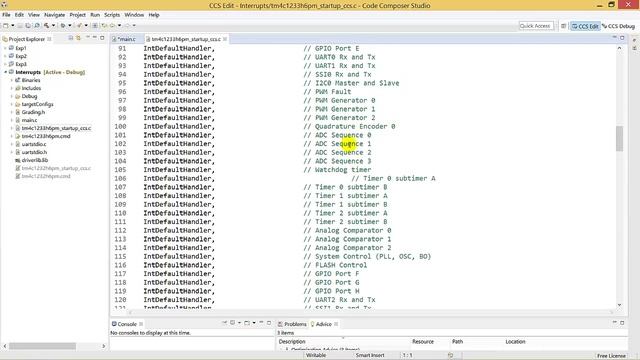Open the Scripts menu
The height and width of the screenshot is (360, 640).
[112, 15]
